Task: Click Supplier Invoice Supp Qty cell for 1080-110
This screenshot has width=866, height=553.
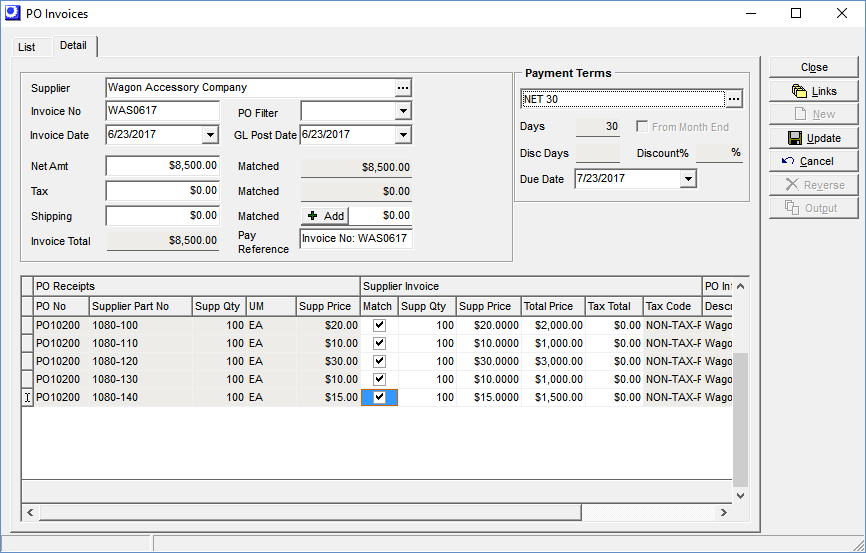Action: click(427, 343)
